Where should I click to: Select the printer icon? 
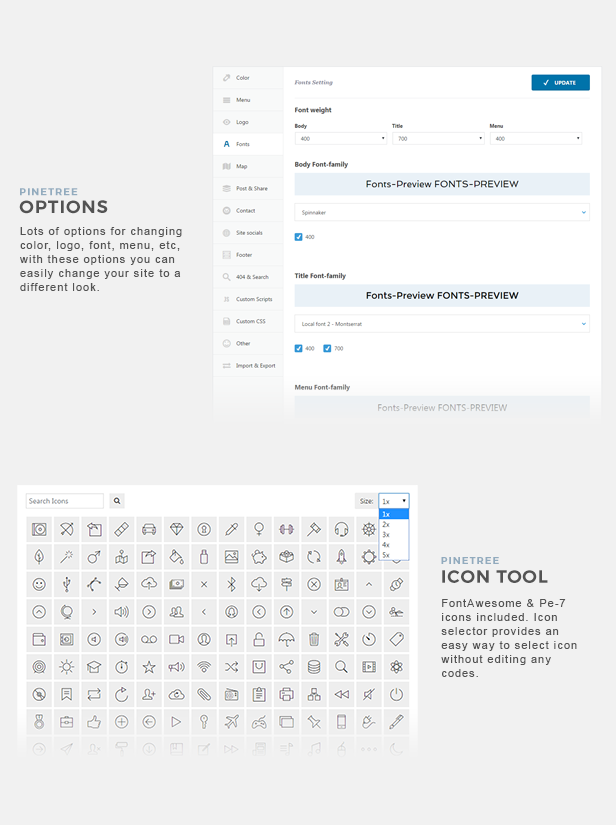point(286,694)
